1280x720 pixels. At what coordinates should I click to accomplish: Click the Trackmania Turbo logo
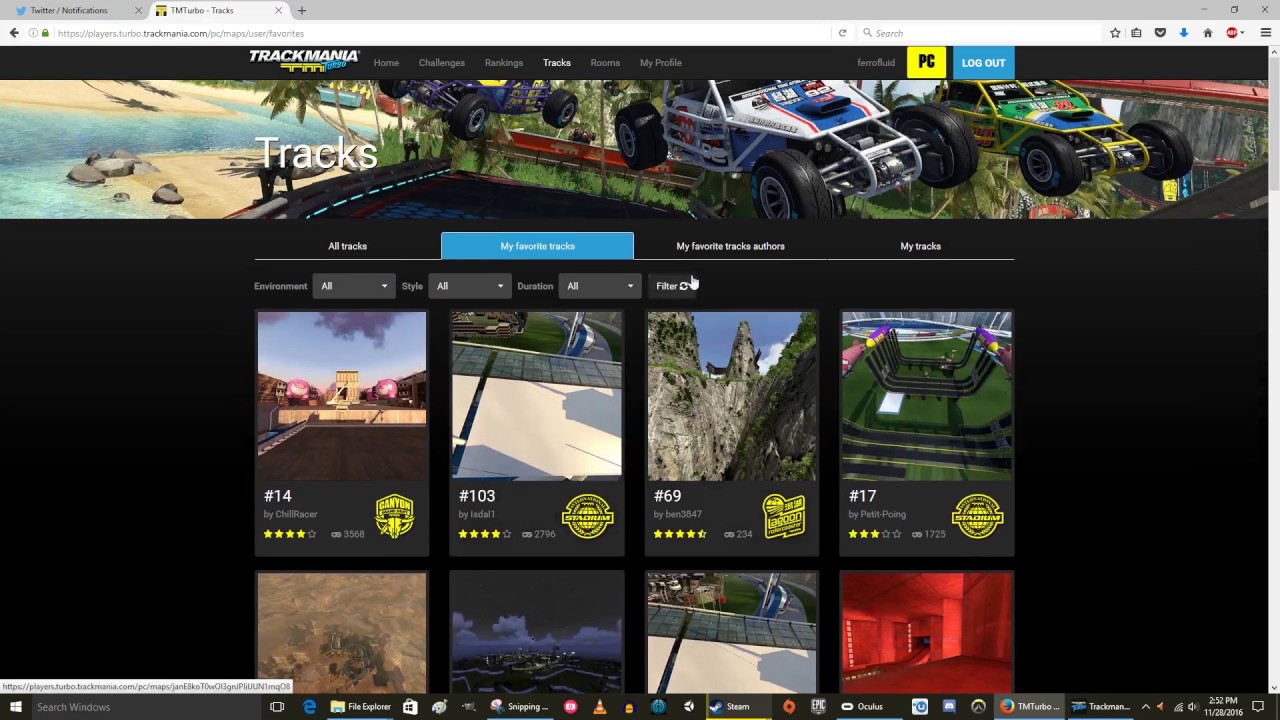pos(304,61)
